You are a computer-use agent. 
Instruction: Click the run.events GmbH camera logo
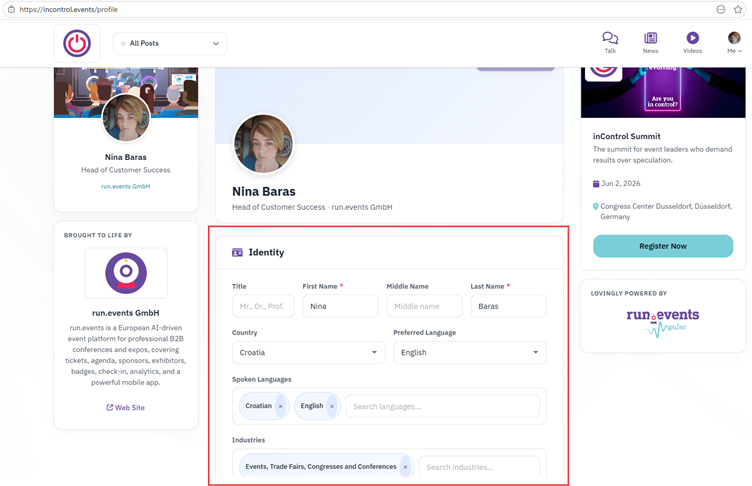tap(126, 273)
